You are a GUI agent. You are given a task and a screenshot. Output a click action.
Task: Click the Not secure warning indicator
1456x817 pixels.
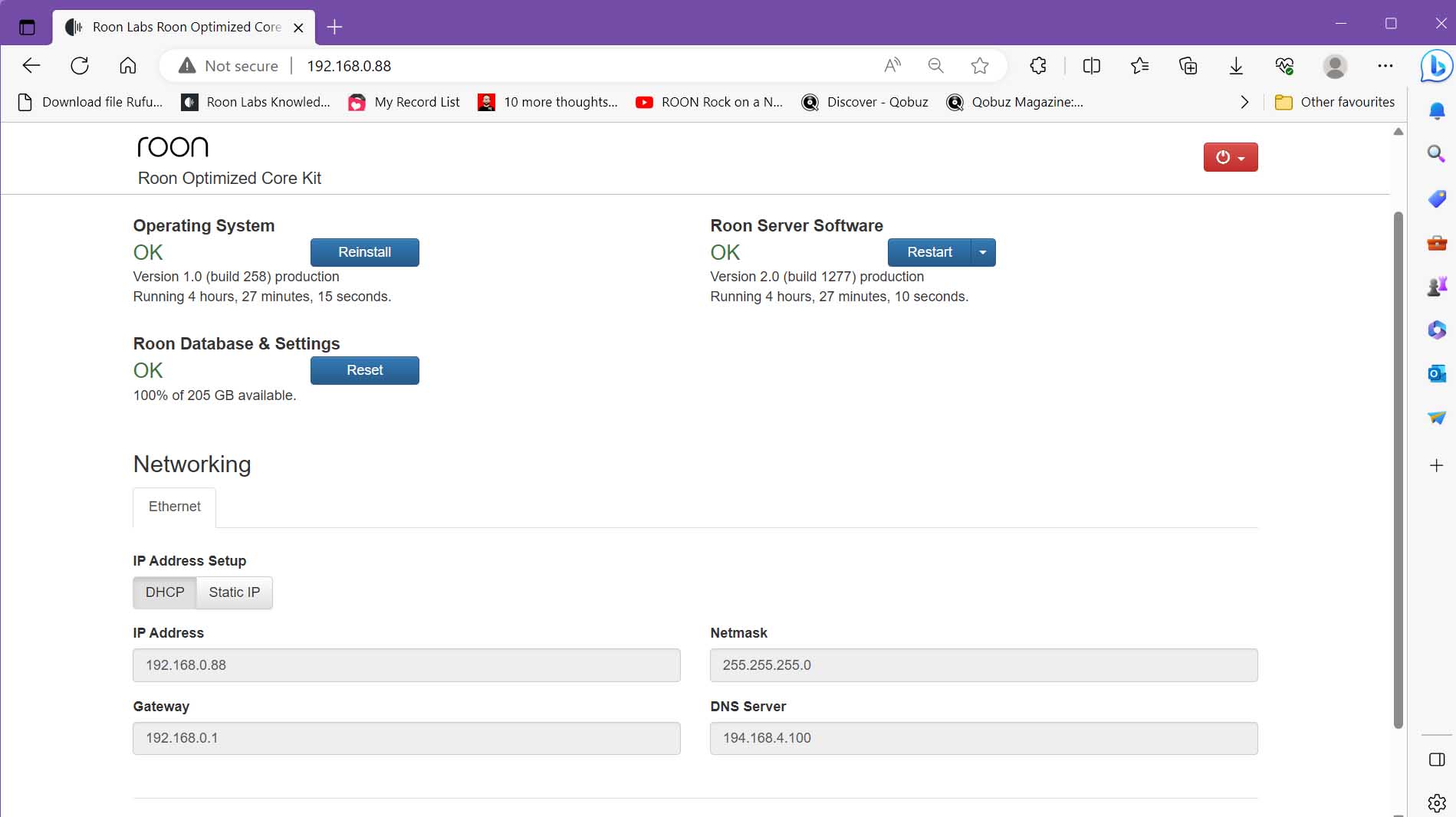[x=228, y=66]
